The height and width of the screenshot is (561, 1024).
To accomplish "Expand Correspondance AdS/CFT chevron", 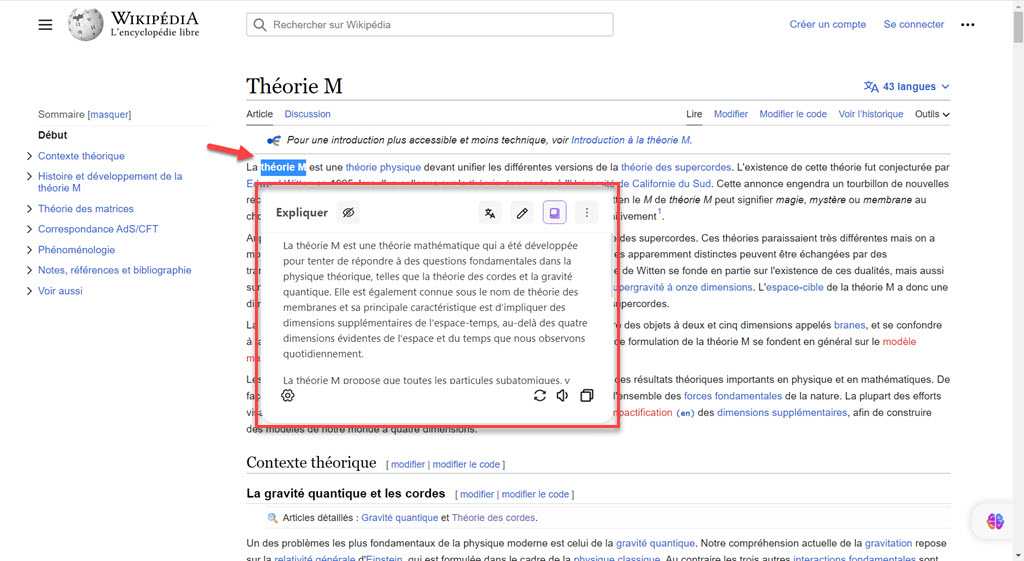I will point(29,229).
